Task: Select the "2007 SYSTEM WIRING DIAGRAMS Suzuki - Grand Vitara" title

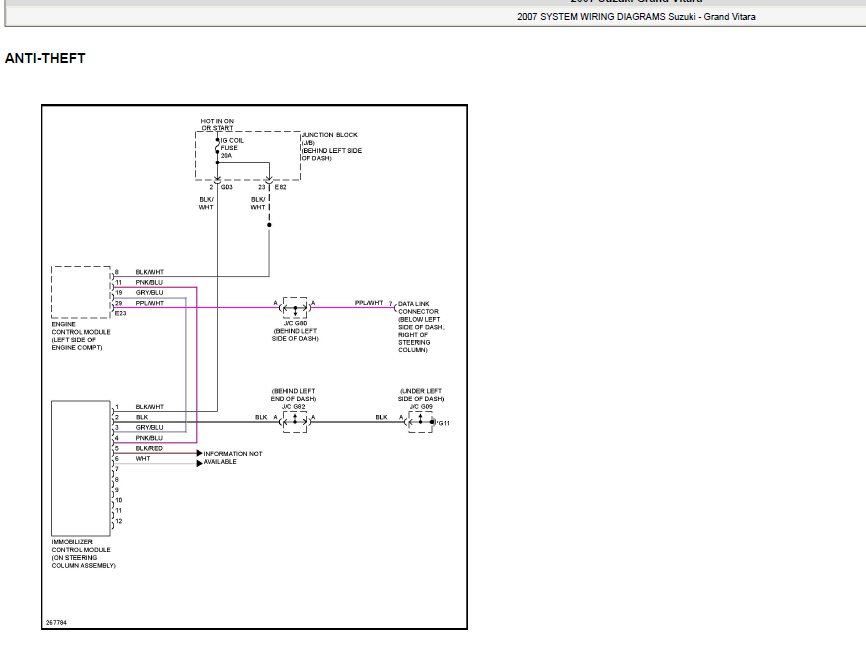Action: point(636,17)
